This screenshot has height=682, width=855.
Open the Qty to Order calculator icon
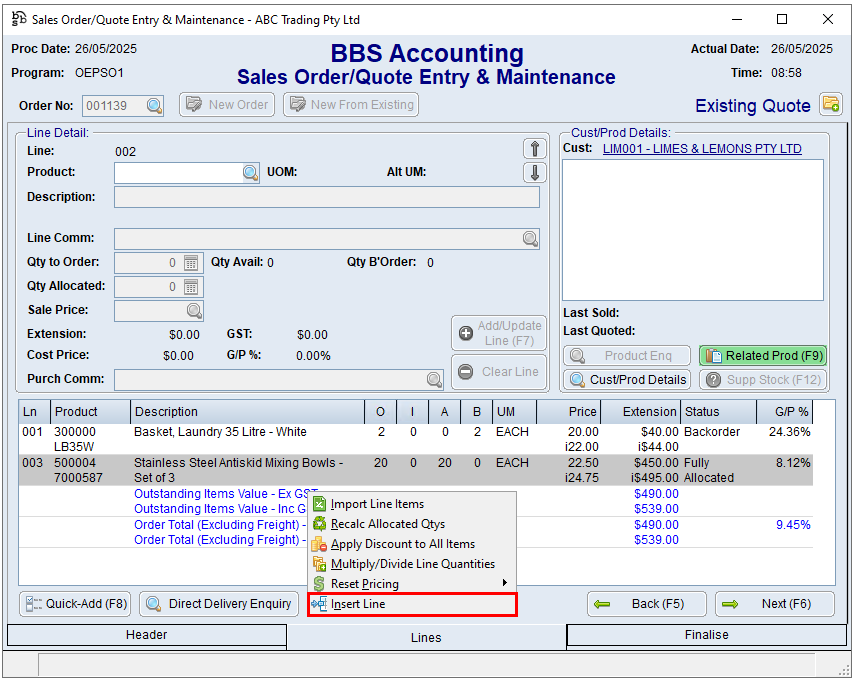click(192, 263)
